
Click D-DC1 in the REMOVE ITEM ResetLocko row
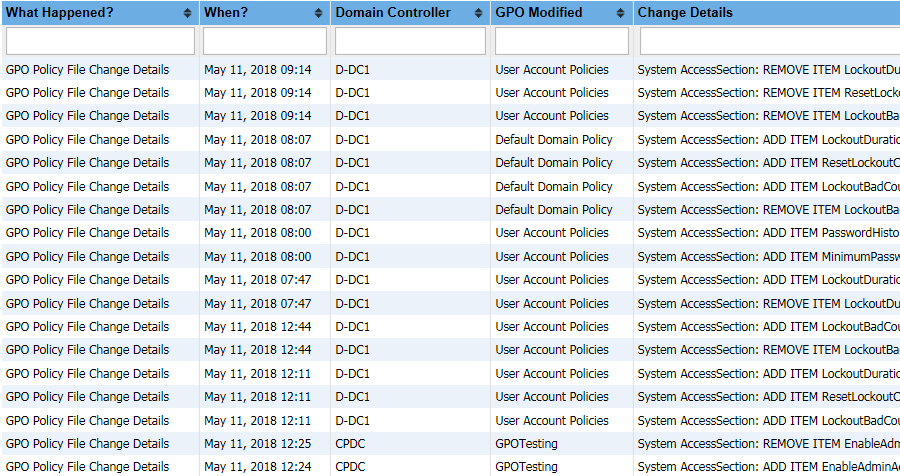pos(352,93)
